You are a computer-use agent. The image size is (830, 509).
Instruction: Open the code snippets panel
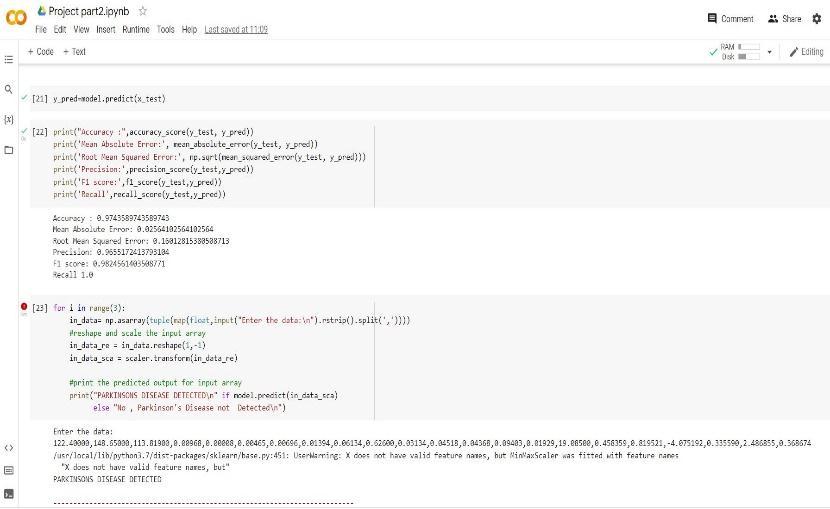tap(9, 447)
